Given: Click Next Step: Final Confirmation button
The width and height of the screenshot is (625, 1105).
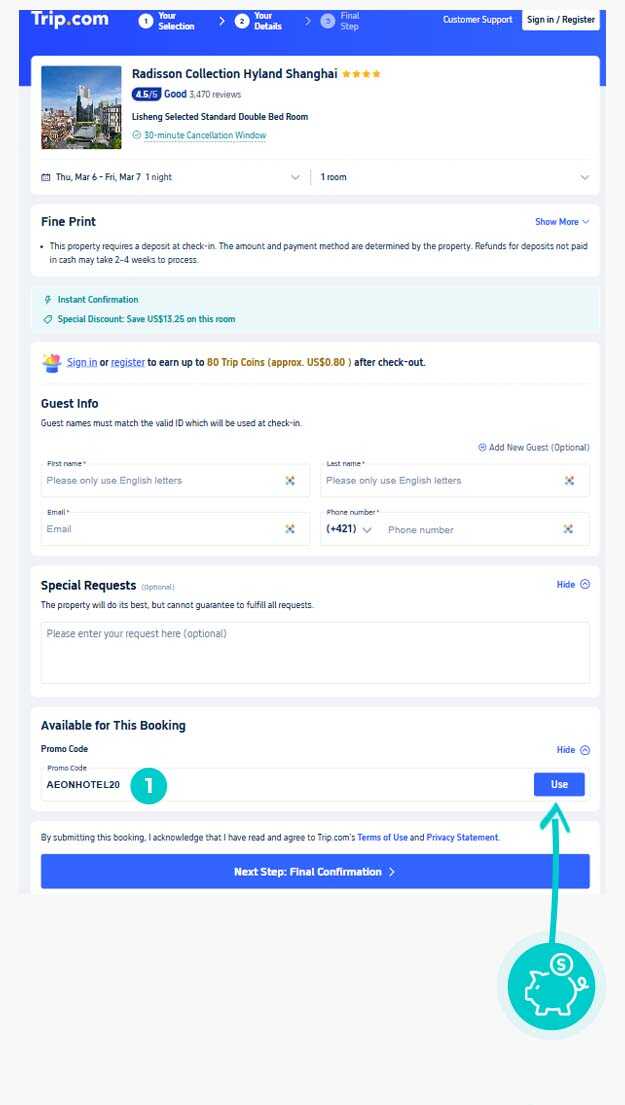Looking at the screenshot, I should [315, 872].
